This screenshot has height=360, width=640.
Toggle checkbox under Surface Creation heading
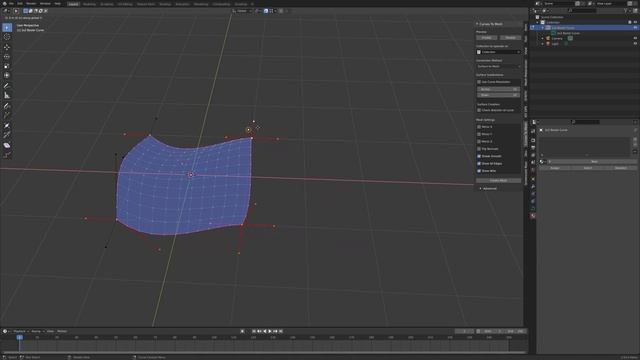tap(479, 110)
